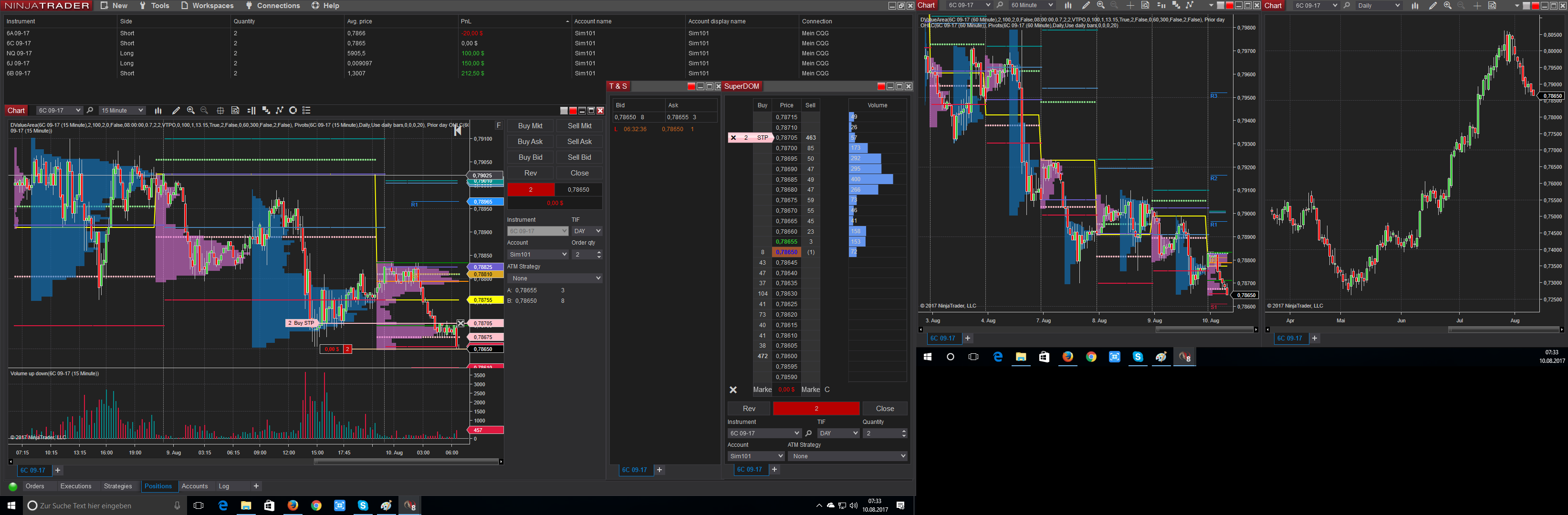Open SuperDOM ATM Strategy None dropdown
This screenshot has height=515, width=1568.
(848, 456)
